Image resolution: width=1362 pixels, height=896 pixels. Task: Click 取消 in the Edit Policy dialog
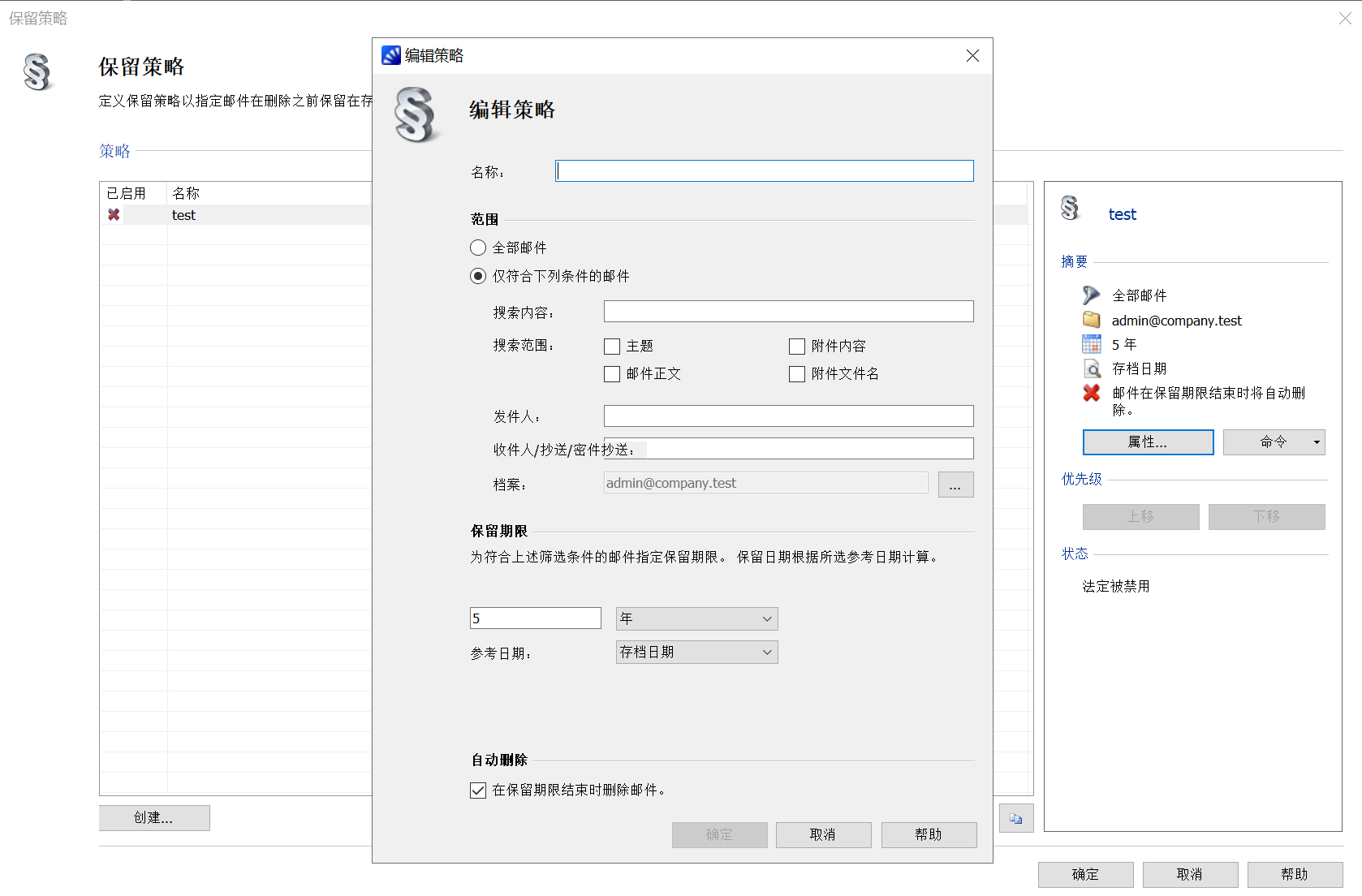(x=823, y=835)
